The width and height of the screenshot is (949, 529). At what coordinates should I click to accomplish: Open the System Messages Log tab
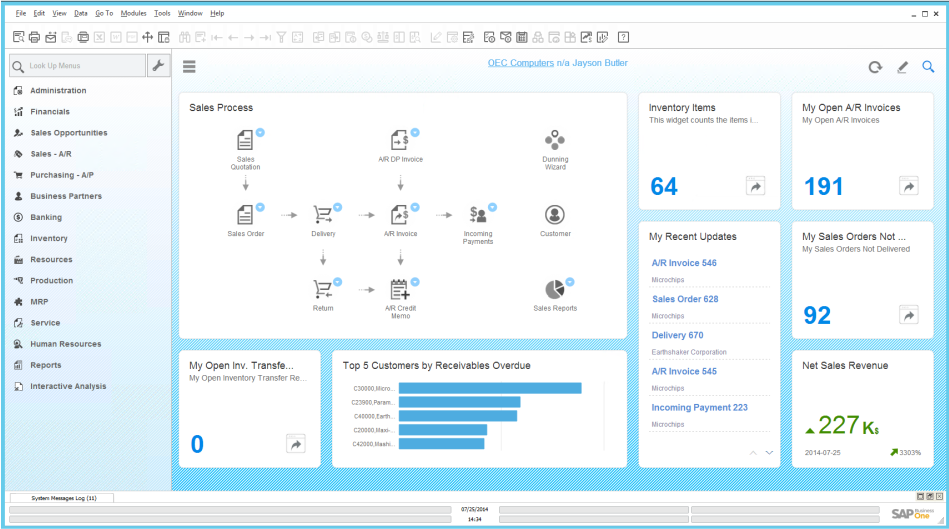coord(62,498)
